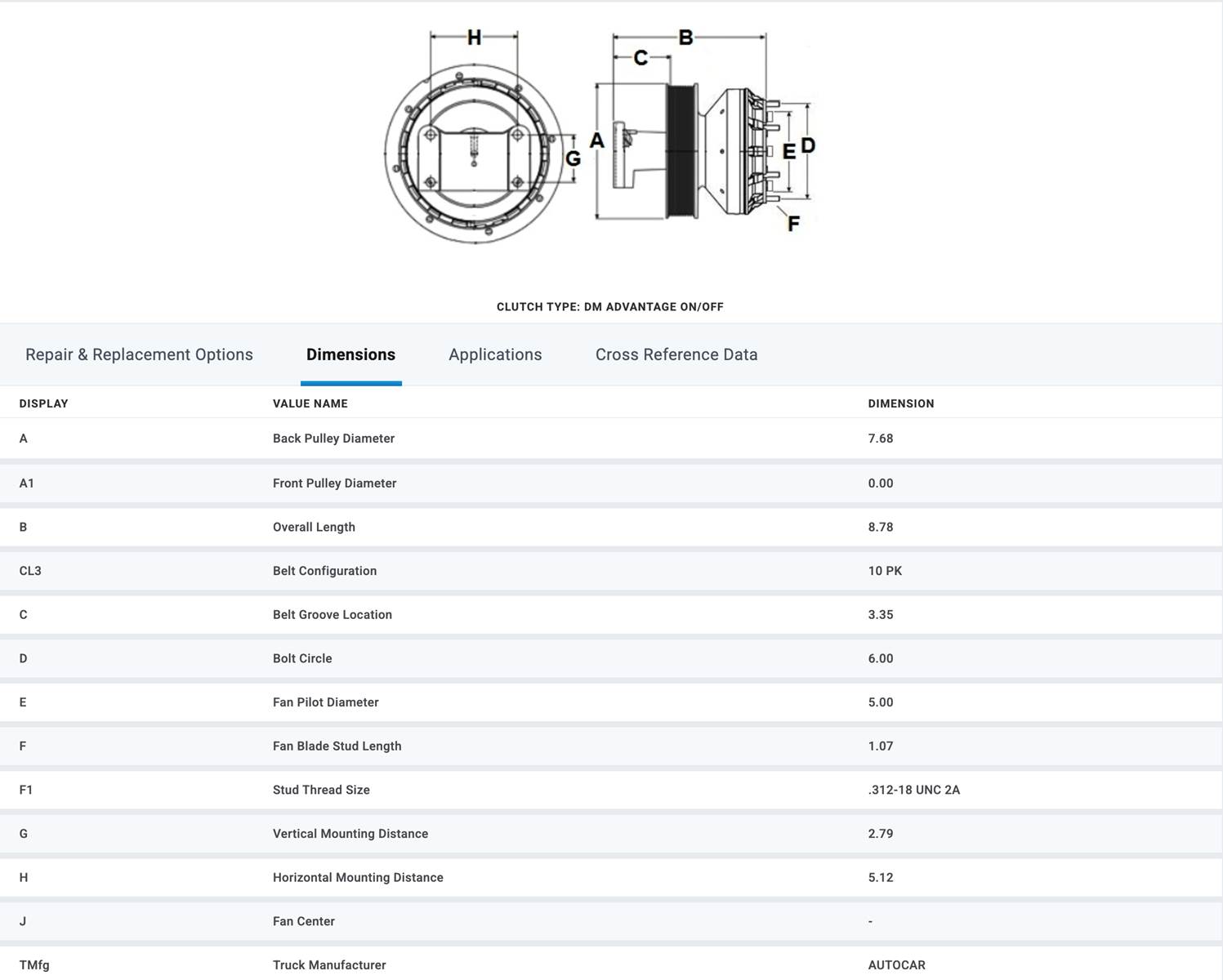The image size is (1223, 980).
Task: Click the display code D in Bolt Circle row
Action: [24, 658]
